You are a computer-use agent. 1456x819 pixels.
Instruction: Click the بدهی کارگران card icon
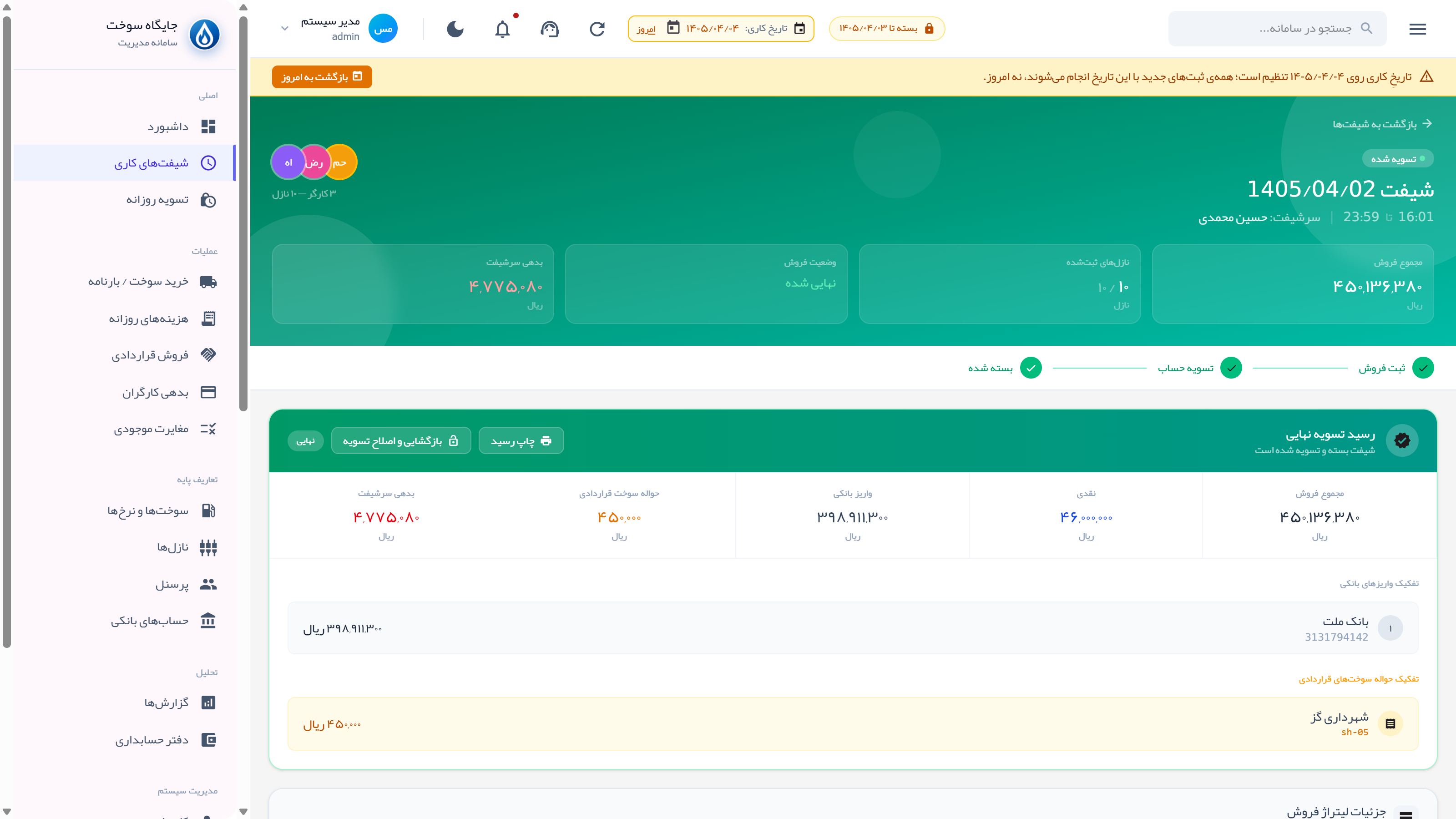pos(208,392)
